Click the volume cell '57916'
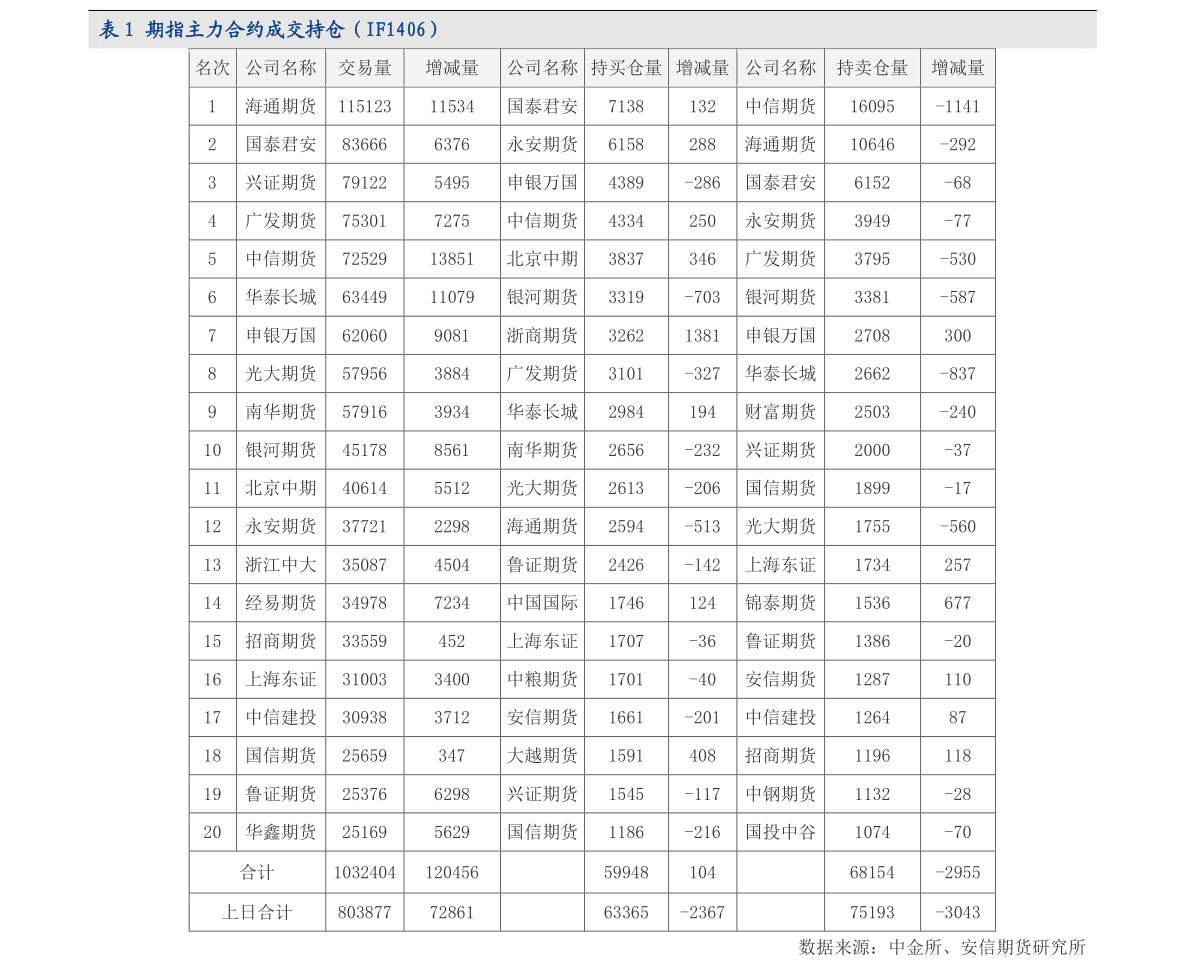The image size is (1191, 976). coord(365,412)
